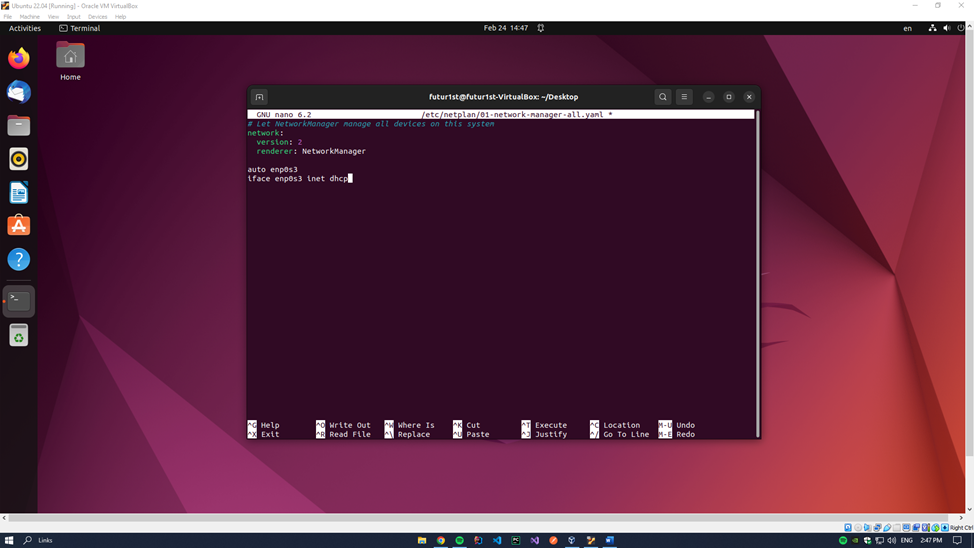Viewport: 974px width, 548px height.
Task: Click the network icon in Ubuntu top bar
Action: point(932,28)
